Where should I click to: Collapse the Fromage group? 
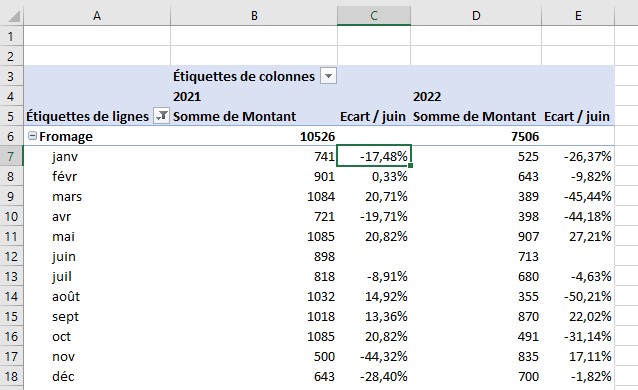tap(32, 136)
